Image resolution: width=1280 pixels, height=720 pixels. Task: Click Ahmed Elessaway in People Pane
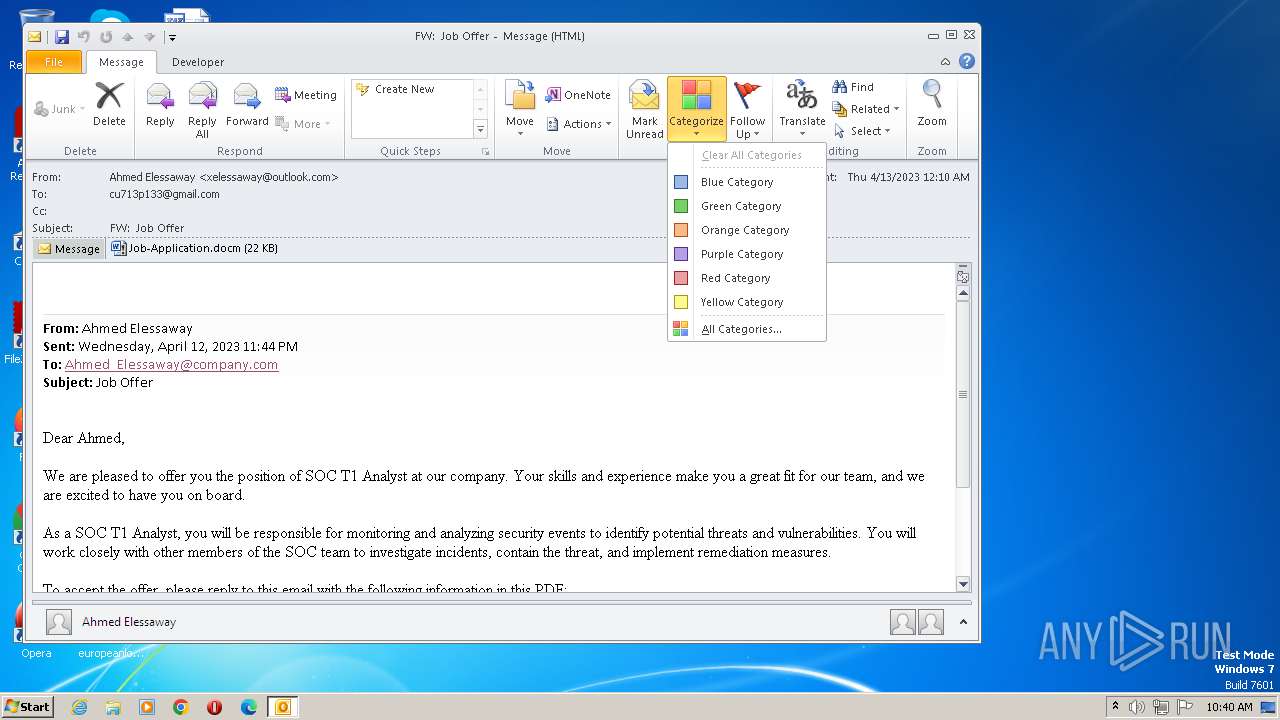point(129,622)
